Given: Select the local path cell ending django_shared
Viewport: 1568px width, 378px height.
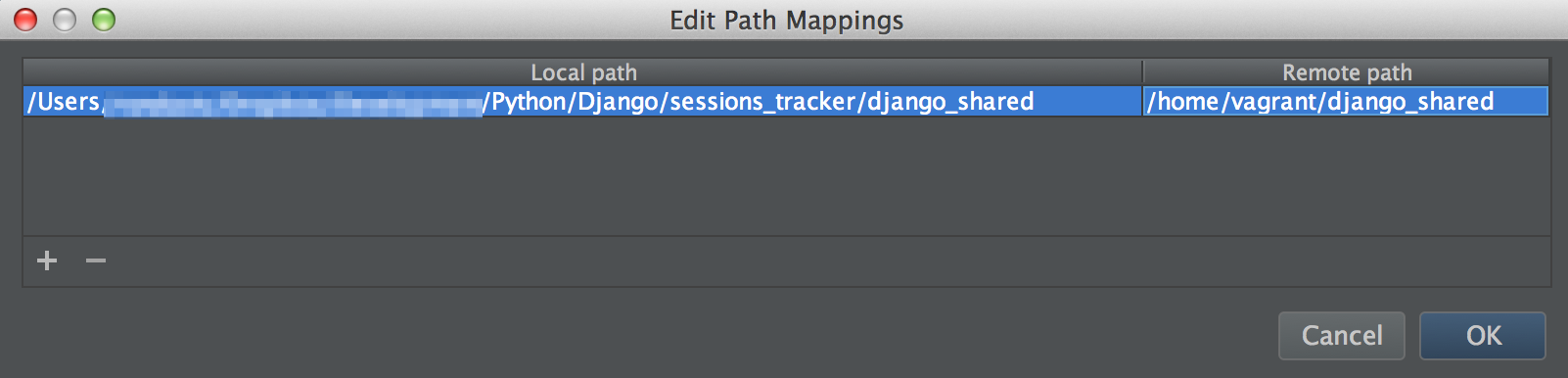Looking at the screenshot, I should (583, 101).
